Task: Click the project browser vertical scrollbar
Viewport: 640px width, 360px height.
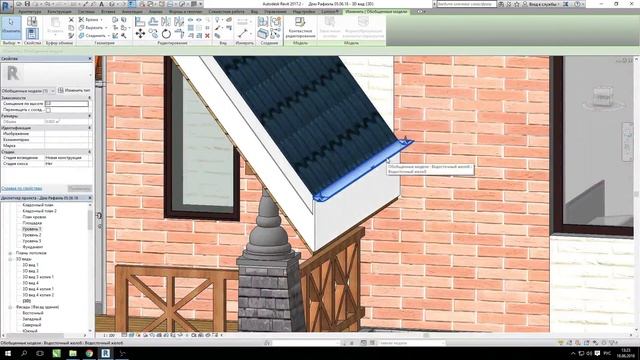Action: coord(90,220)
